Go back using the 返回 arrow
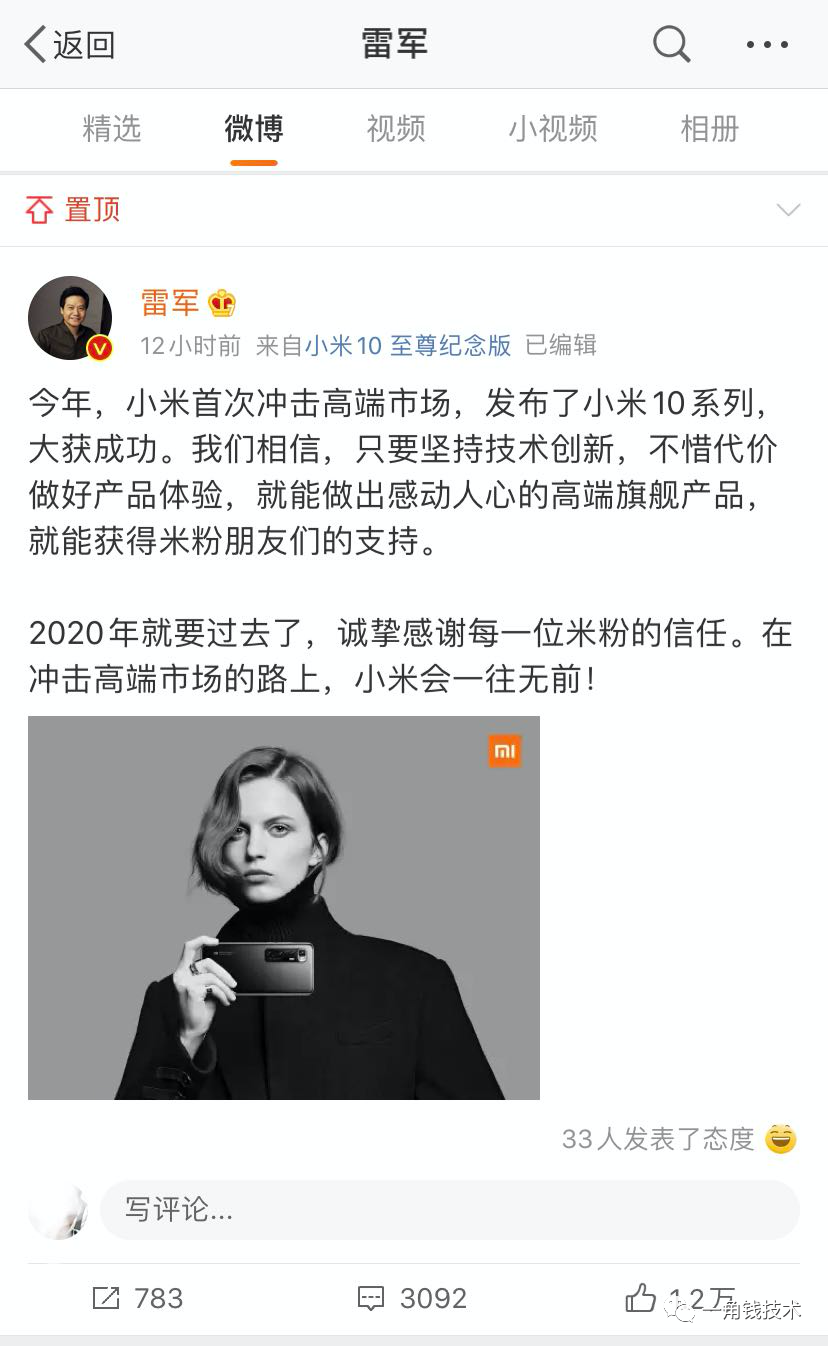This screenshot has width=828, height=1346. 69,44
